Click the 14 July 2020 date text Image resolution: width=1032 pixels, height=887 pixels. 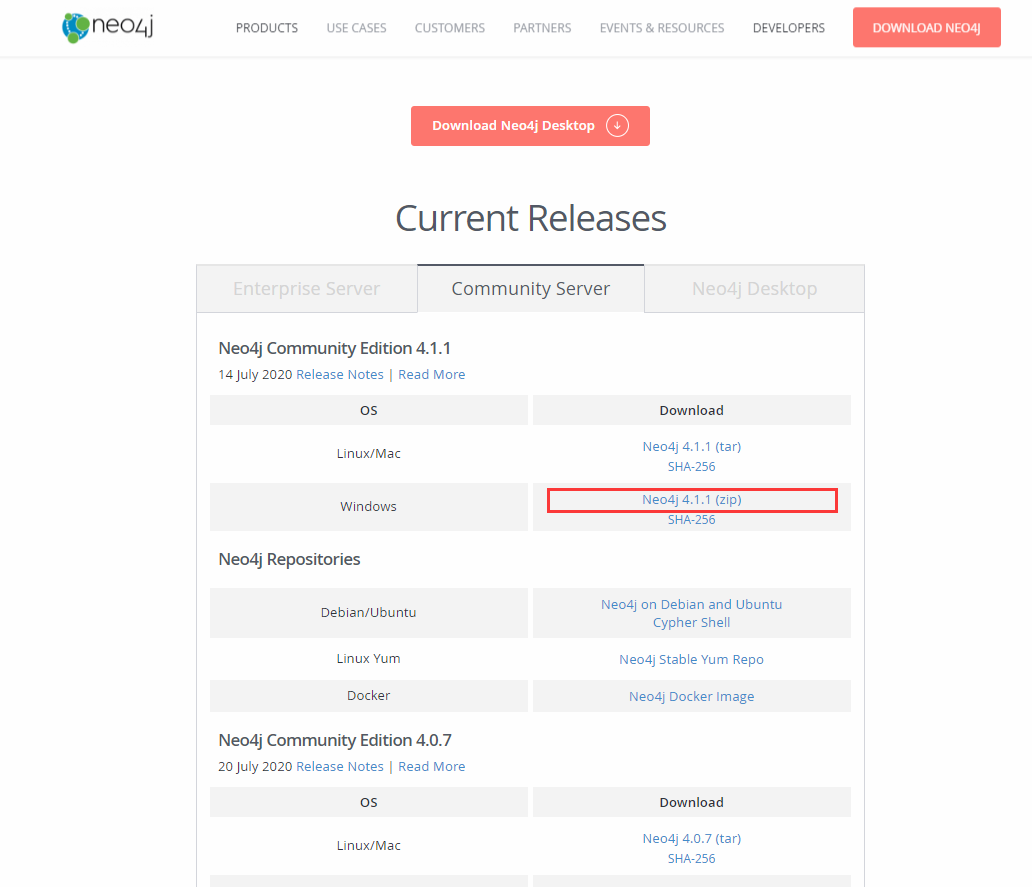tap(255, 374)
